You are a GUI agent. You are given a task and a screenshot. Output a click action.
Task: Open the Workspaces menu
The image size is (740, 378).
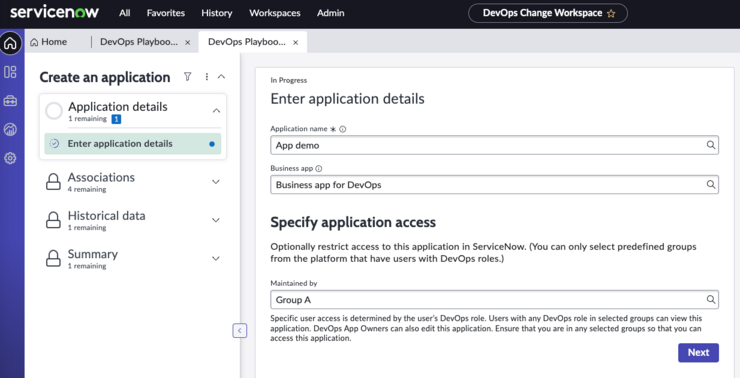tap(275, 13)
